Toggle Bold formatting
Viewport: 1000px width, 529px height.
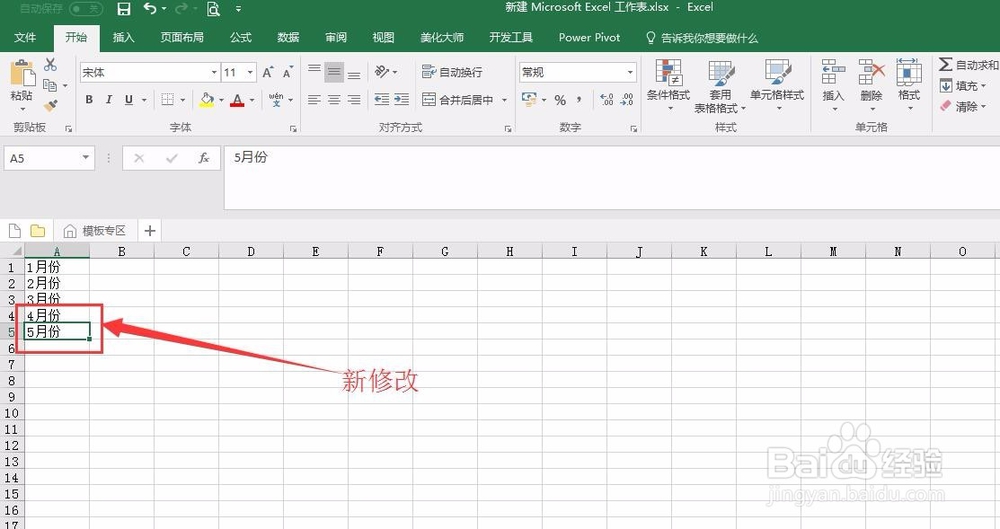[x=89, y=100]
